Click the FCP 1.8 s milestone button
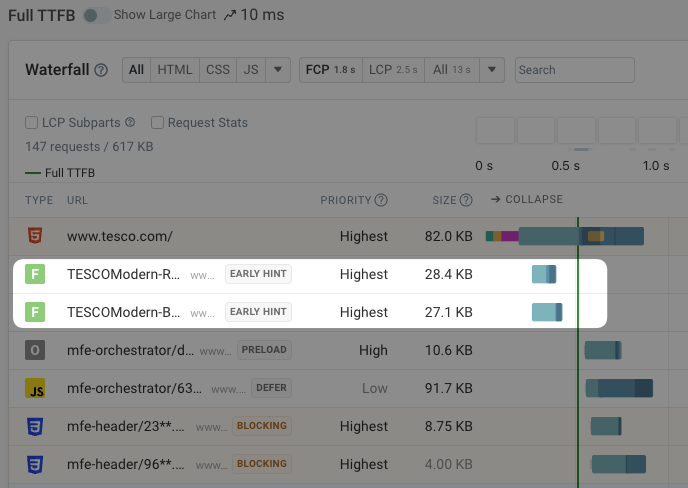The image size is (688, 488). pyautogui.click(x=330, y=70)
